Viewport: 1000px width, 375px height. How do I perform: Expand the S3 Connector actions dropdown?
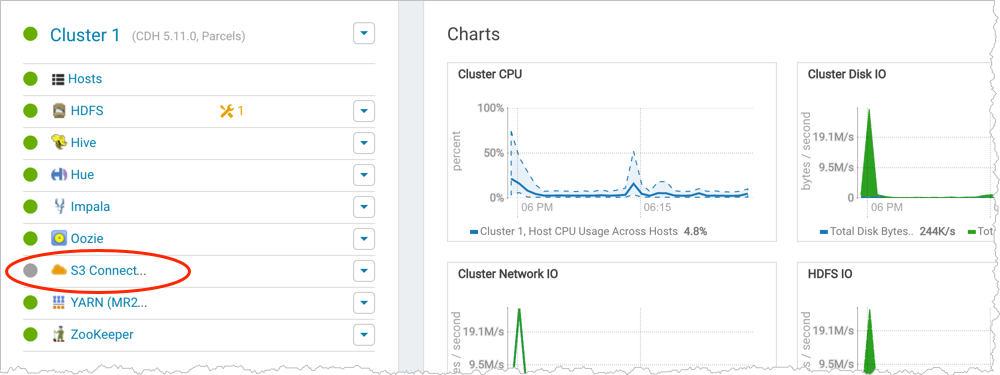pos(364,271)
